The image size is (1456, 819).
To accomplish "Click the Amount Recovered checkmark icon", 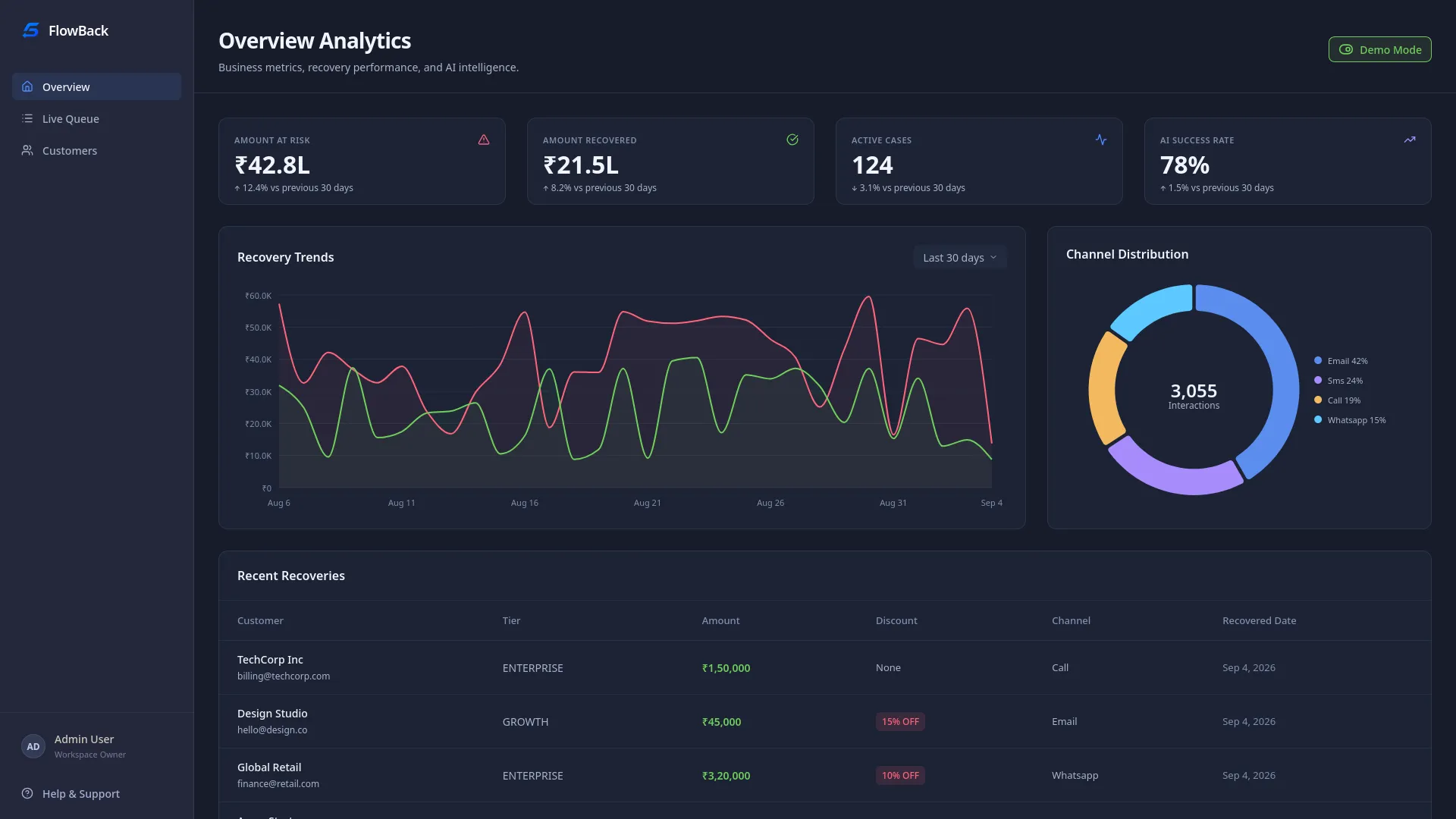I will click(x=792, y=140).
